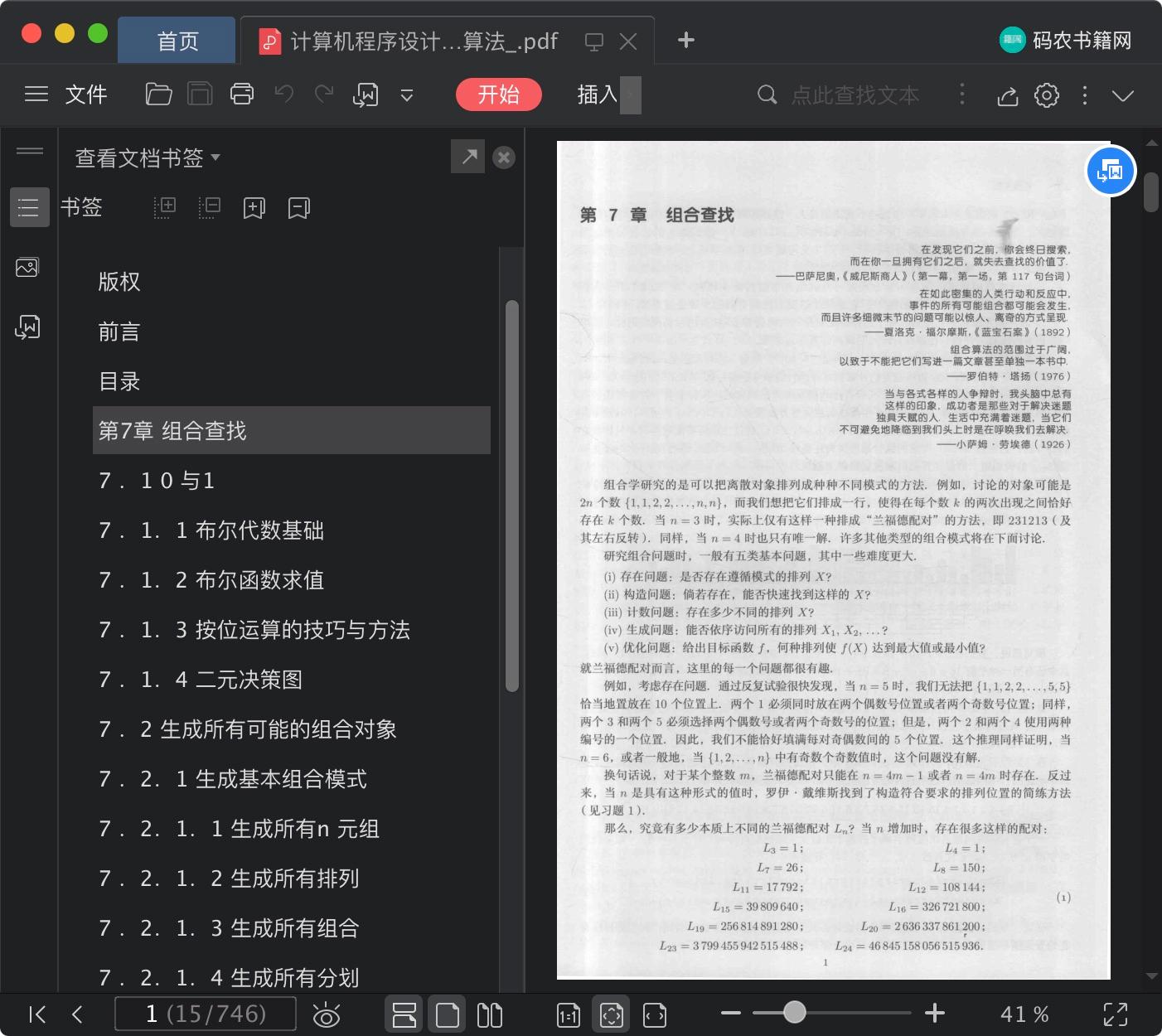This screenshot has height=1036, width=1162.
Task: Open the settings gear icon
Action: click(x=1047, y=95)
